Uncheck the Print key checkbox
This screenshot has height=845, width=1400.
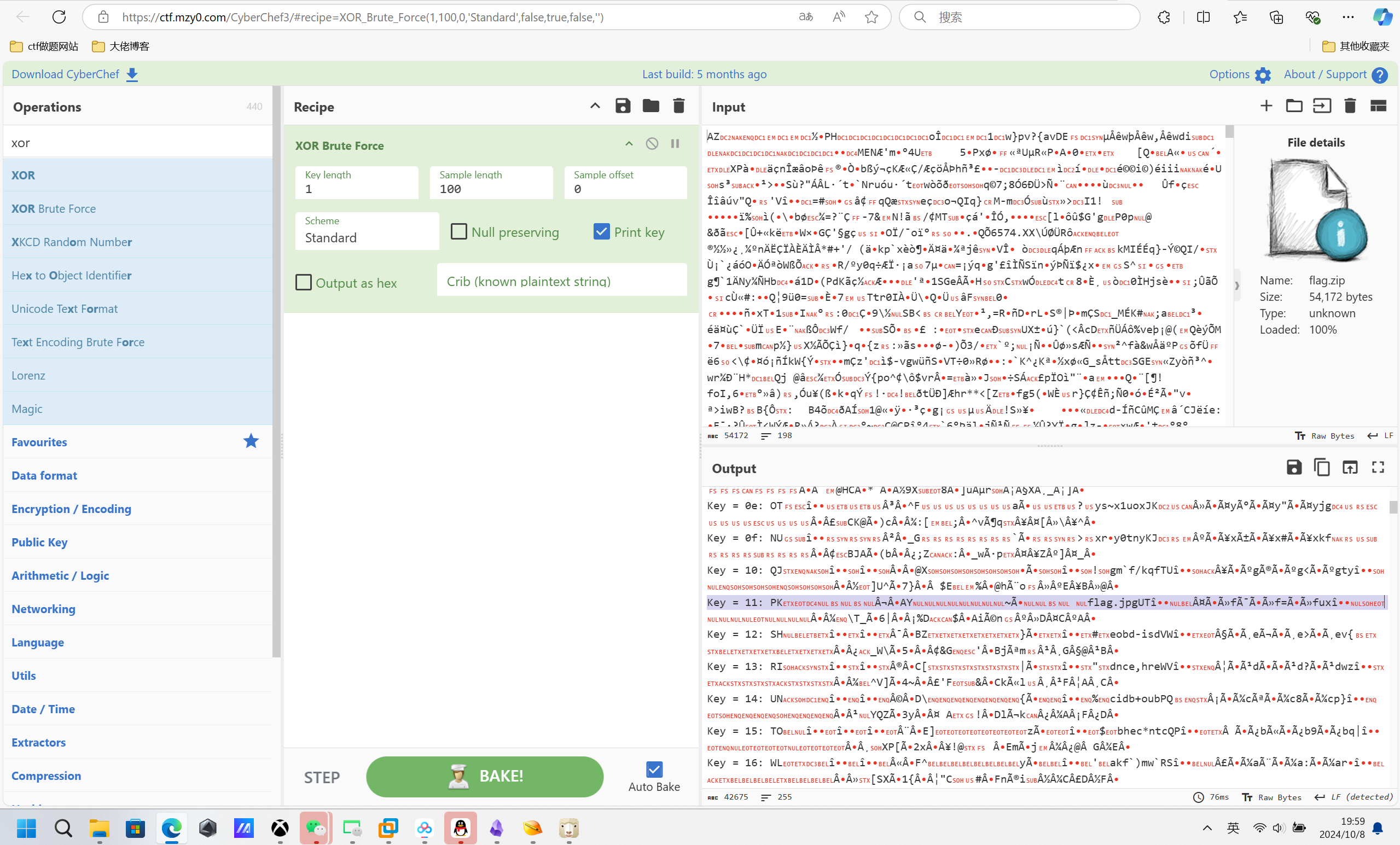(x=601, y=232)
